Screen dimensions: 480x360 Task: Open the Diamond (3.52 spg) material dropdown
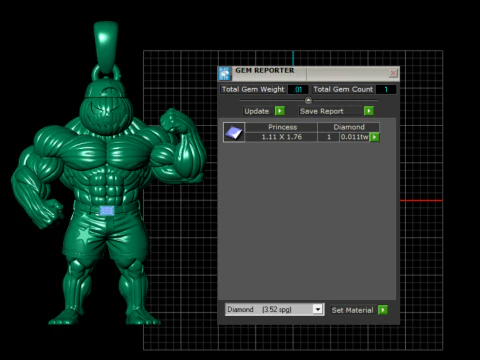(x=274, y=309)
